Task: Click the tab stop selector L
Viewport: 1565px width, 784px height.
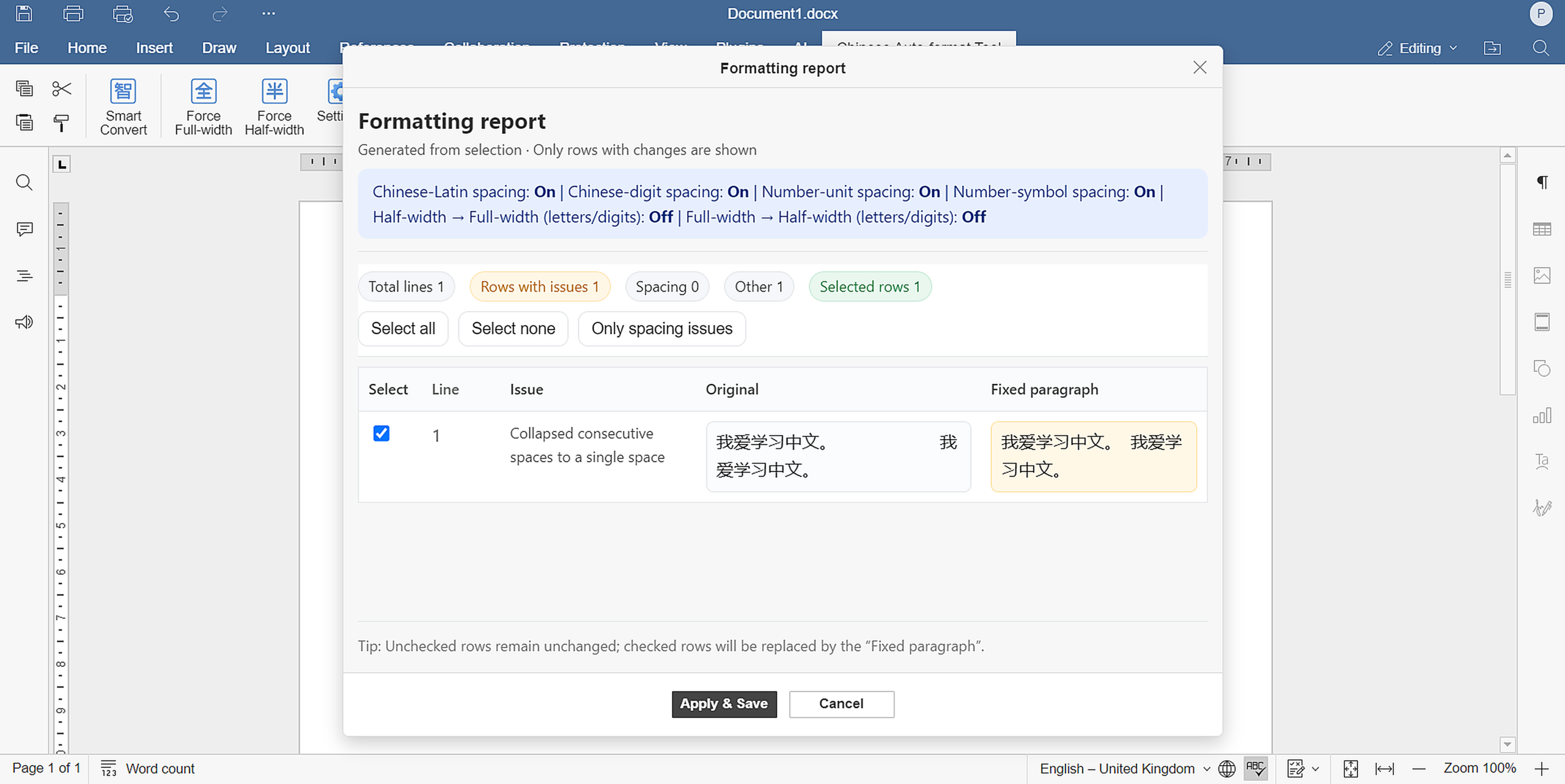Action: pyautogui.click(x=62, y=164)
